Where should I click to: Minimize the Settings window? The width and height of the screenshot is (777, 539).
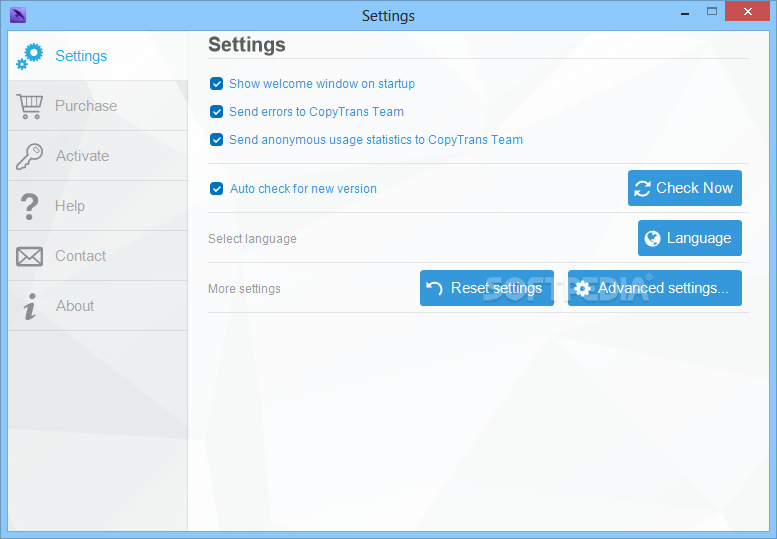685,13
